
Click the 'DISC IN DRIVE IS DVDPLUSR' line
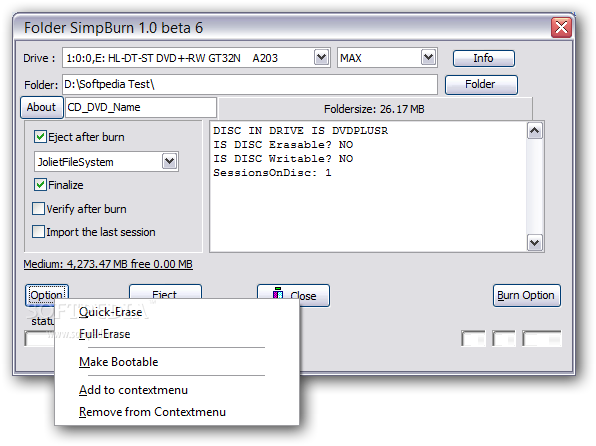click(301, 131)
